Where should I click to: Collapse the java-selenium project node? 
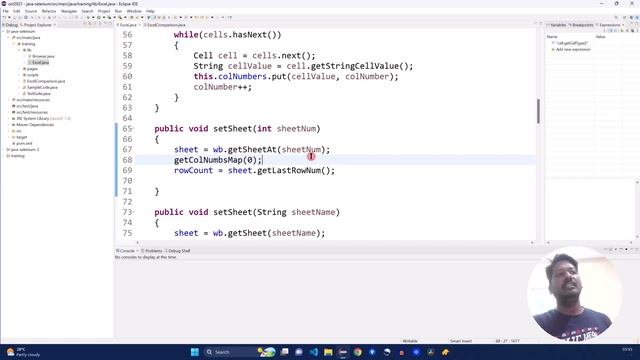(3, 31)
